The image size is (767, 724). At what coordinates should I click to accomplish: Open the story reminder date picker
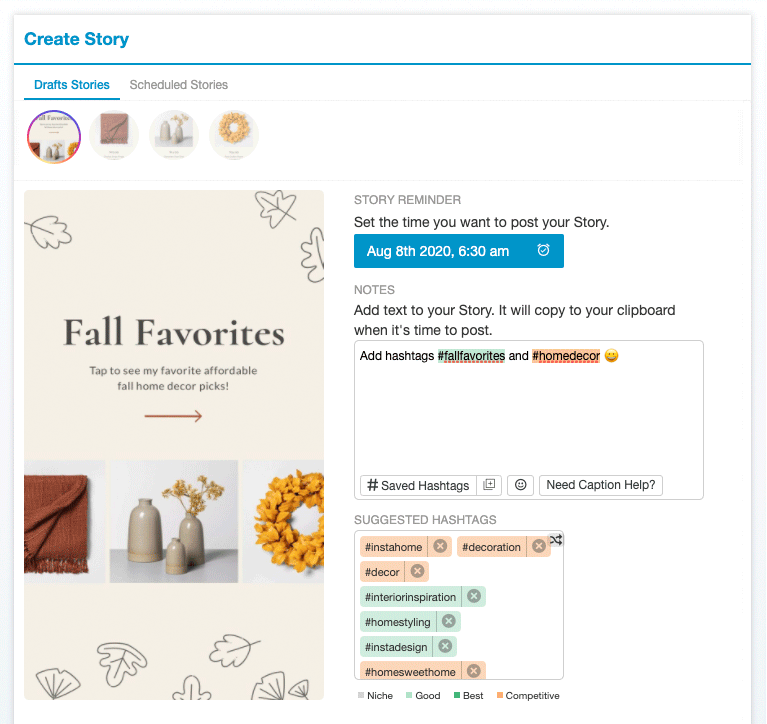[x=458, y=251]
